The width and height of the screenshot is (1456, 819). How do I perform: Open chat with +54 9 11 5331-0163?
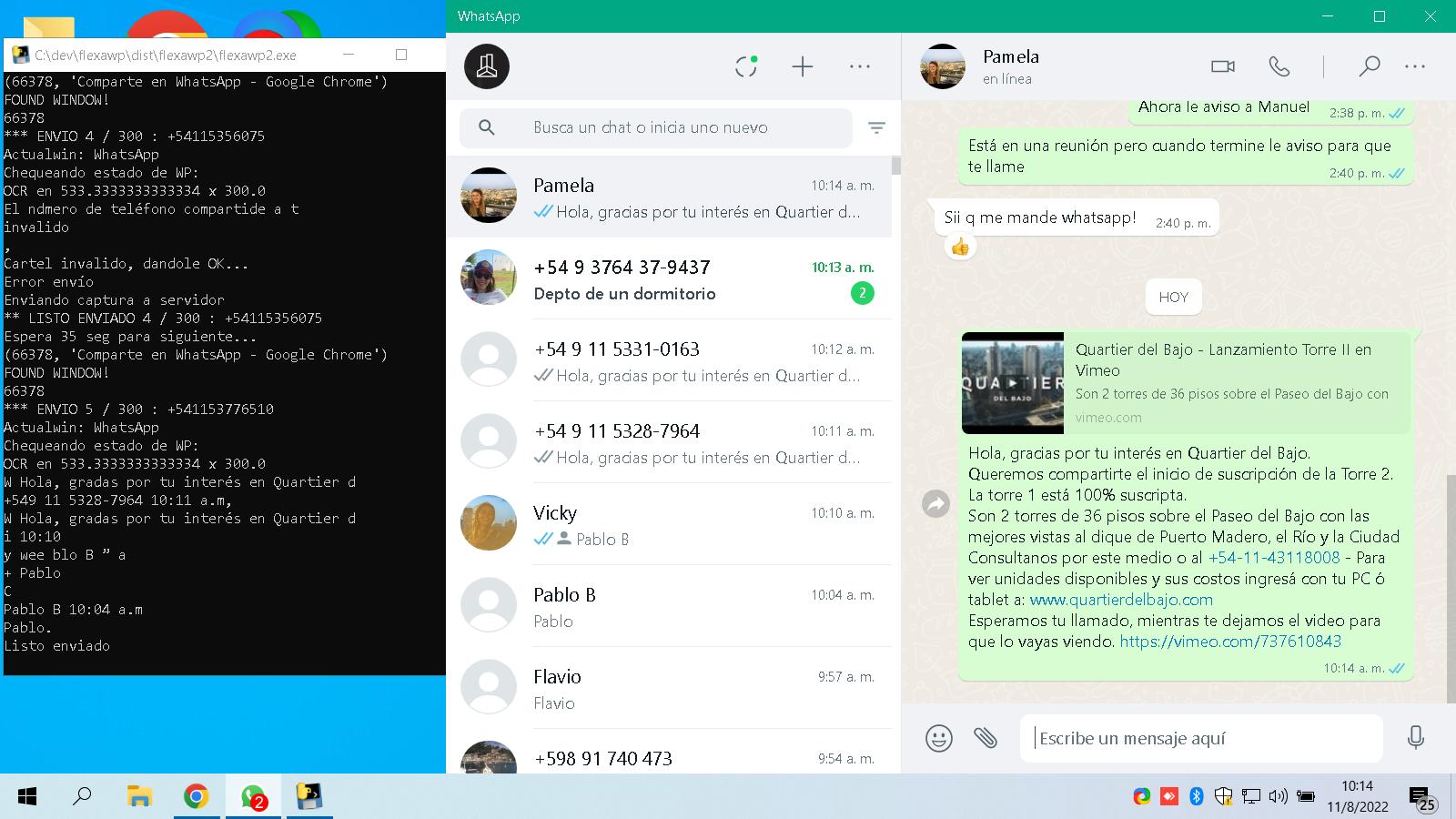669,360
